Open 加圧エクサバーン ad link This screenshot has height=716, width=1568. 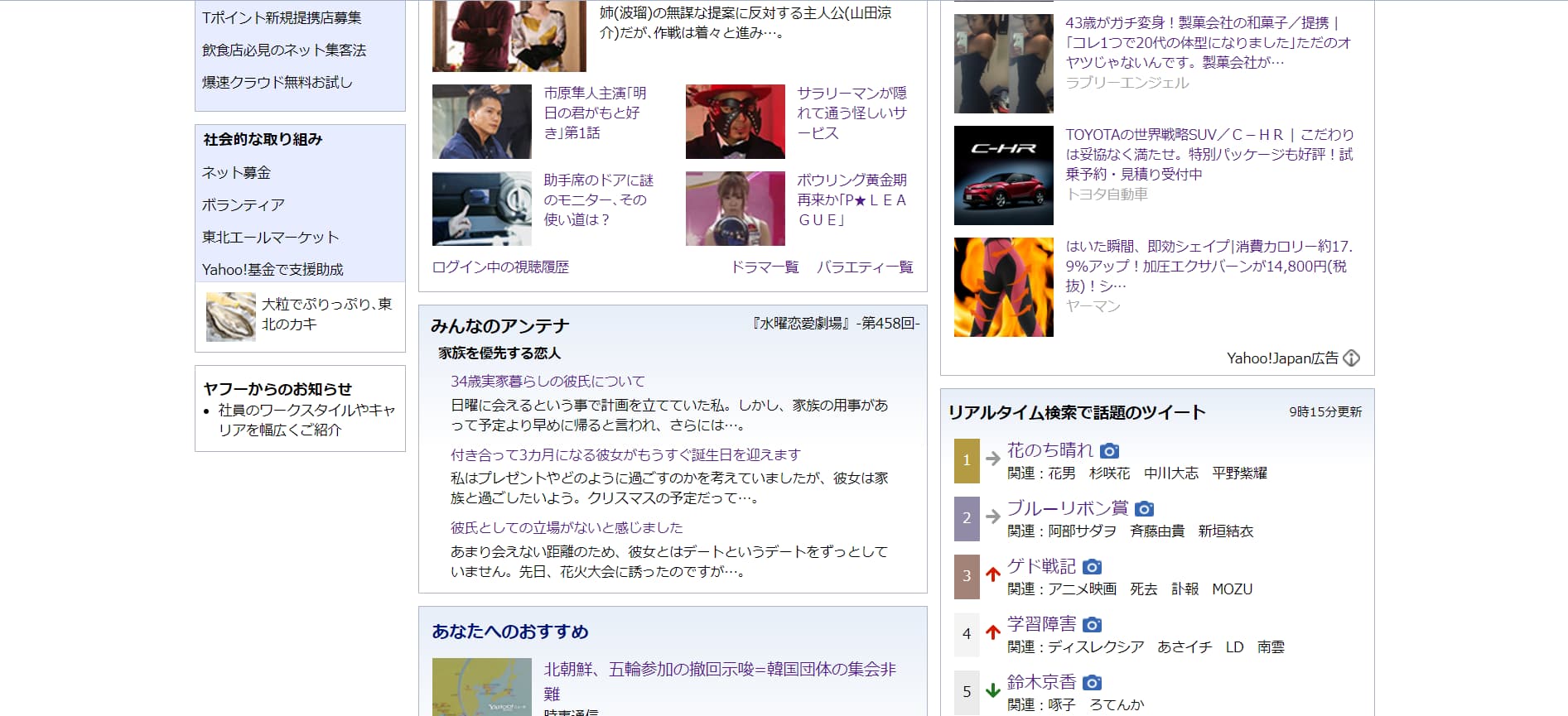1209,267
